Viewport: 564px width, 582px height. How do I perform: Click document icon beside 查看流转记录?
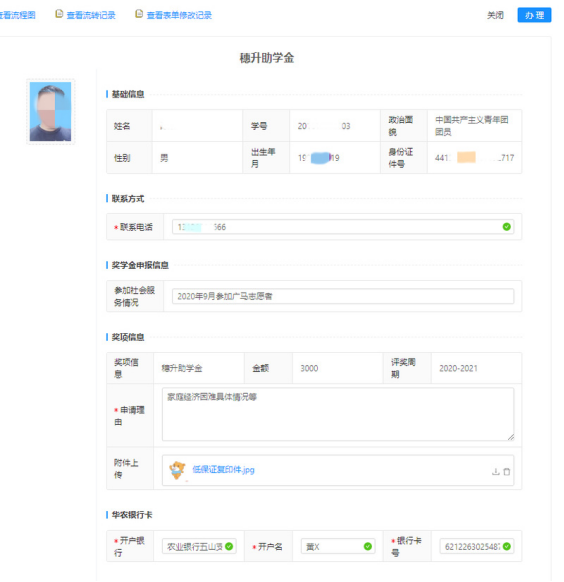click(59, 14)
